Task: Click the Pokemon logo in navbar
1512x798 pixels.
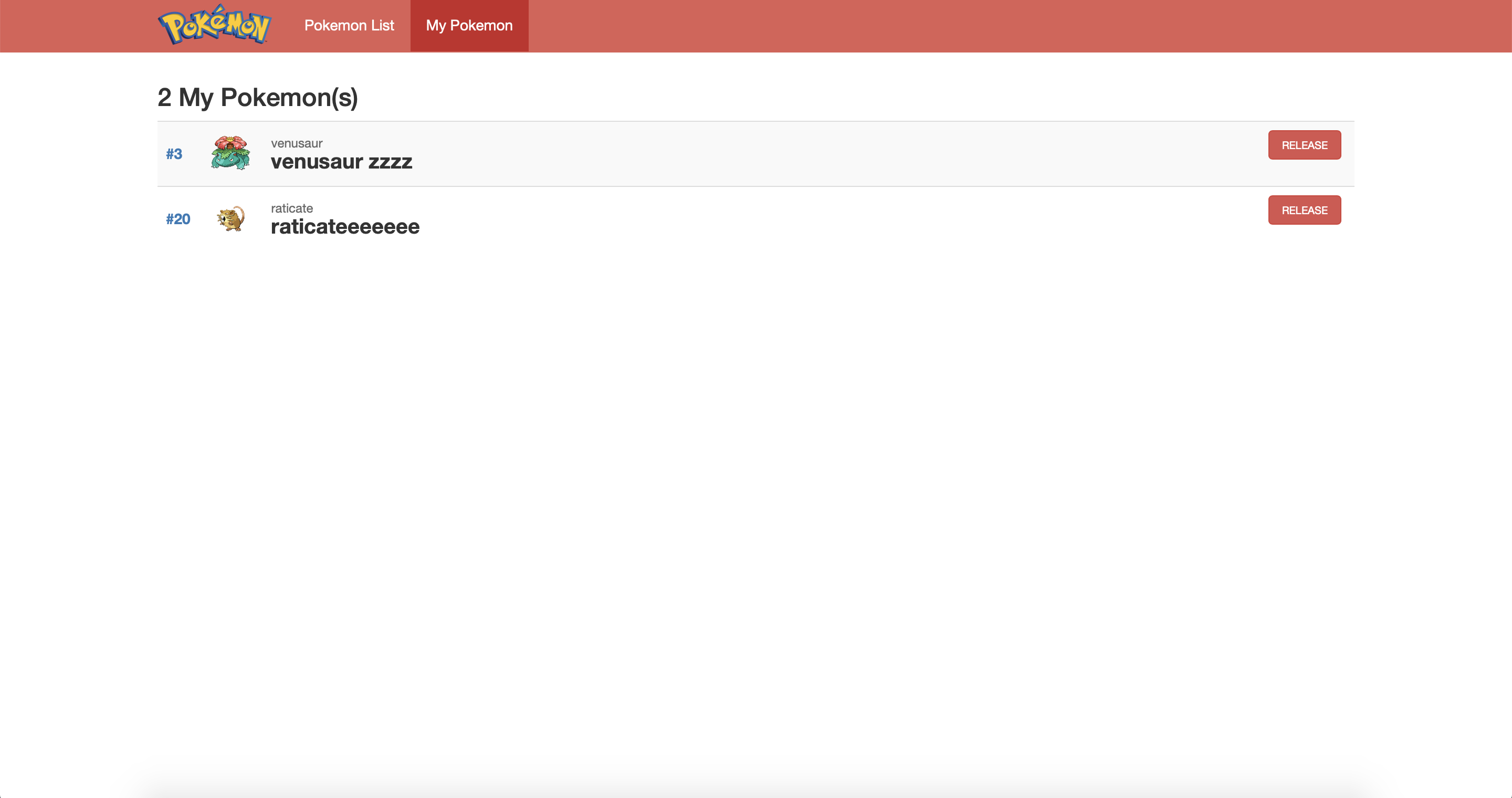Action: tap(214, 25)
